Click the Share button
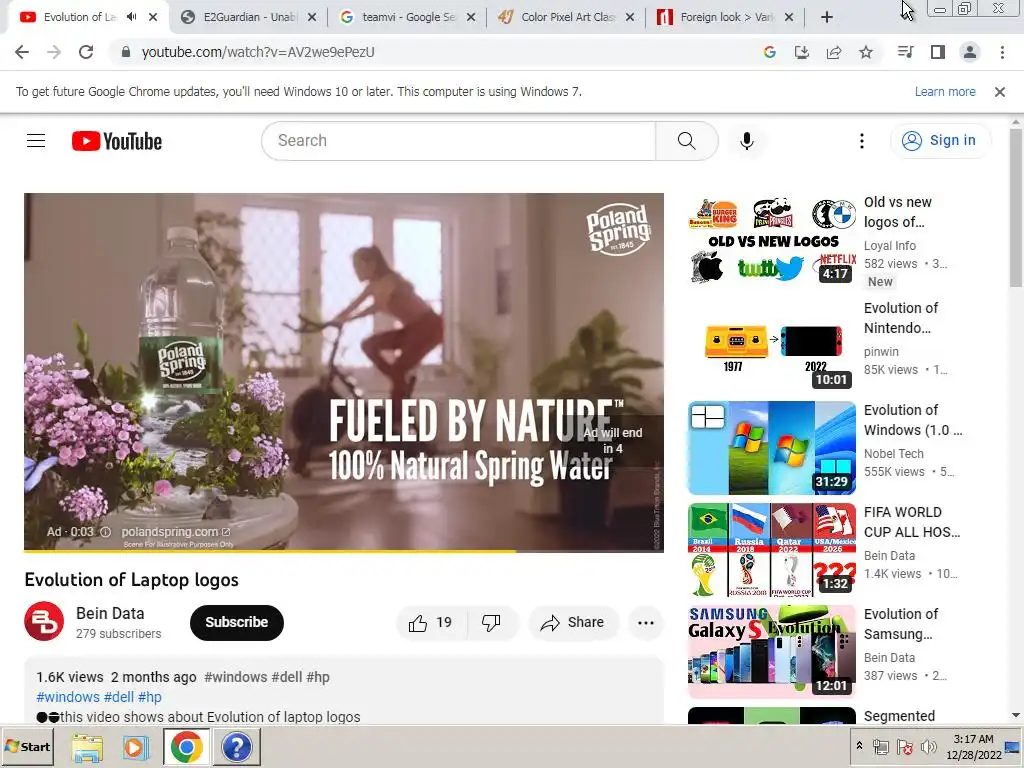1024x768 pixels. 573,622
